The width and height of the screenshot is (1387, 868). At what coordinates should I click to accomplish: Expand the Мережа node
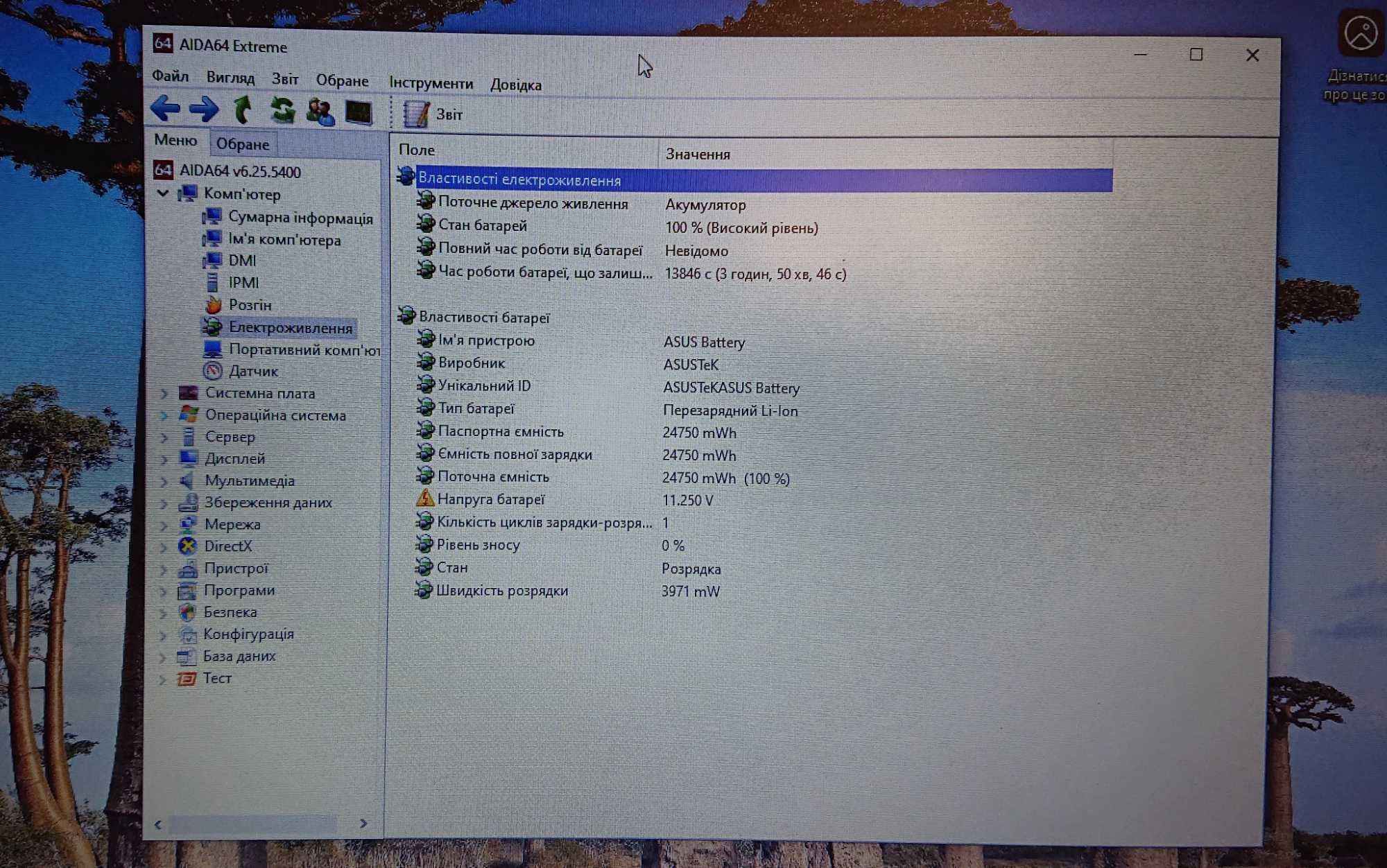[x=164, y=525]
